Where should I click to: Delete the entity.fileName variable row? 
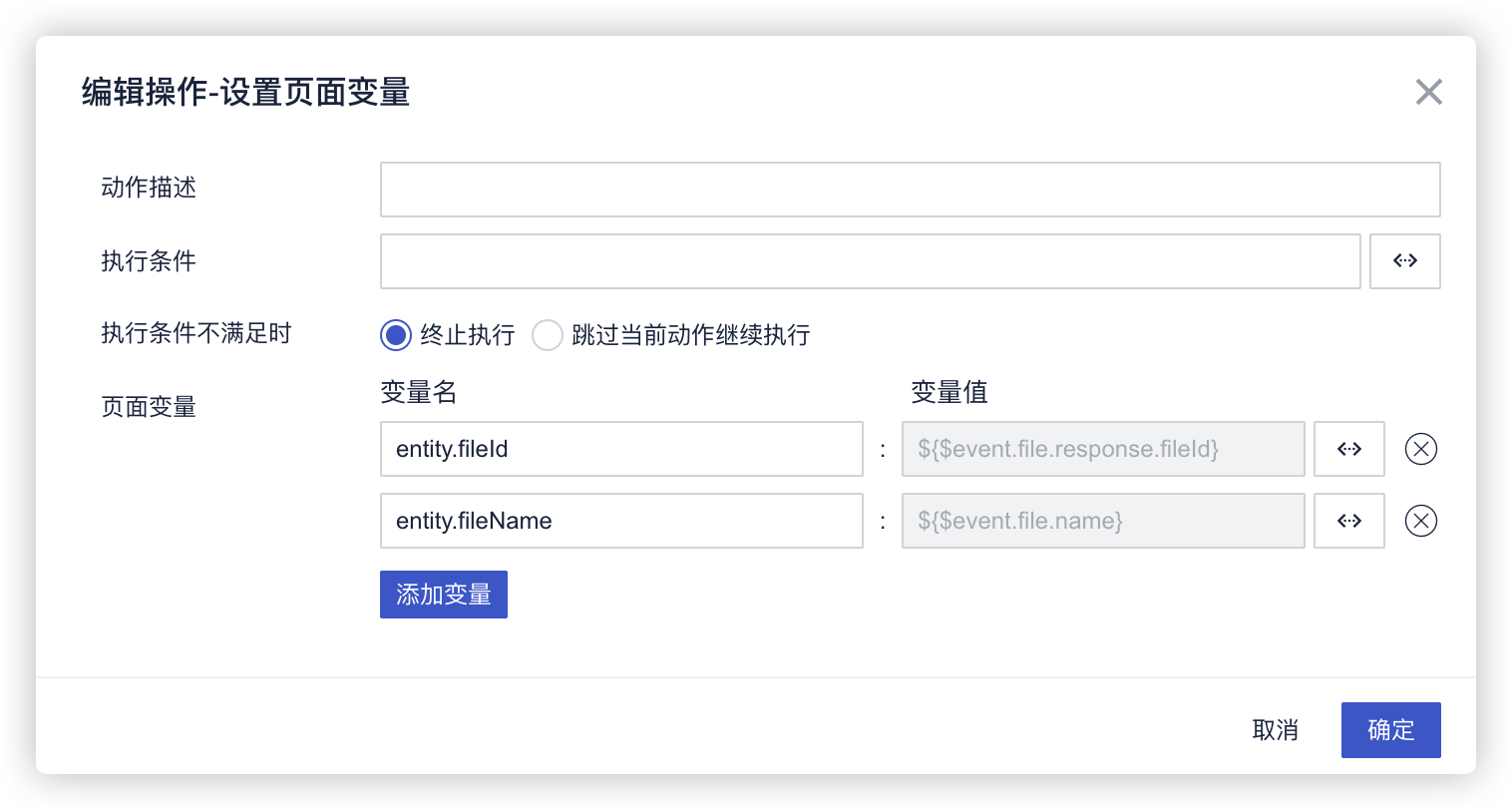1420,521
